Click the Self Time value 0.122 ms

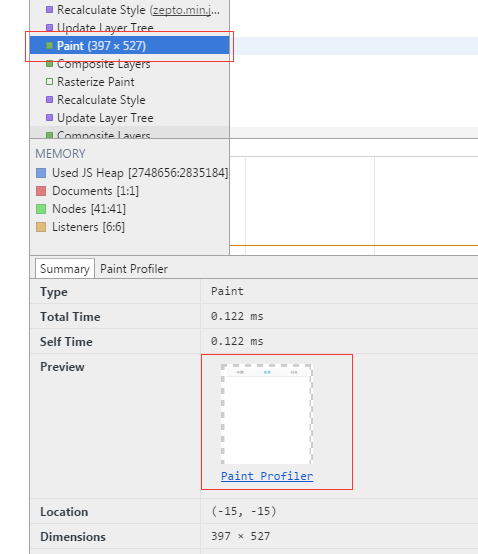pyautogui.click(x=237, y=341)
